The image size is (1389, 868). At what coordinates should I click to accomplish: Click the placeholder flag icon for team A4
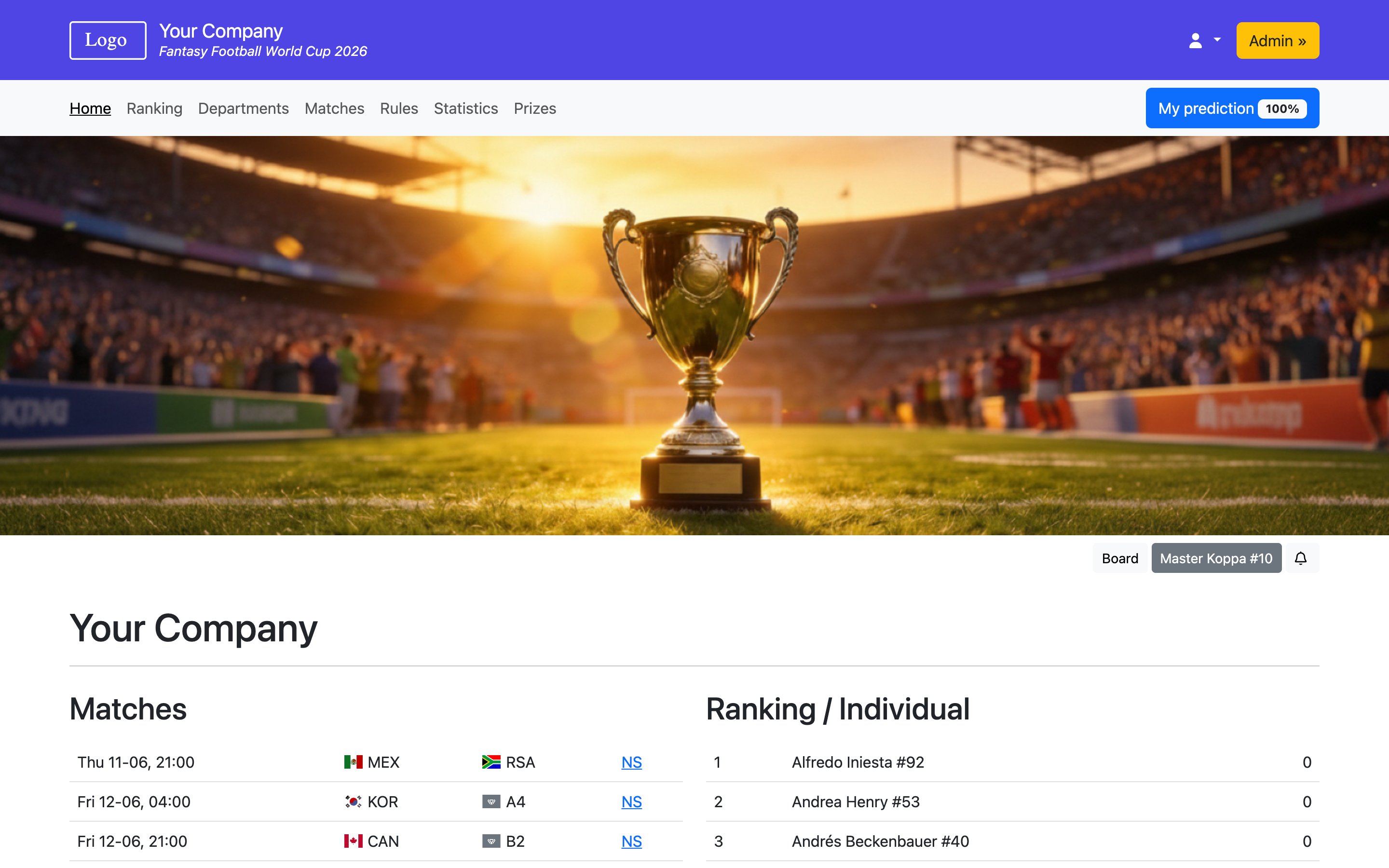(x=491, y=801)
